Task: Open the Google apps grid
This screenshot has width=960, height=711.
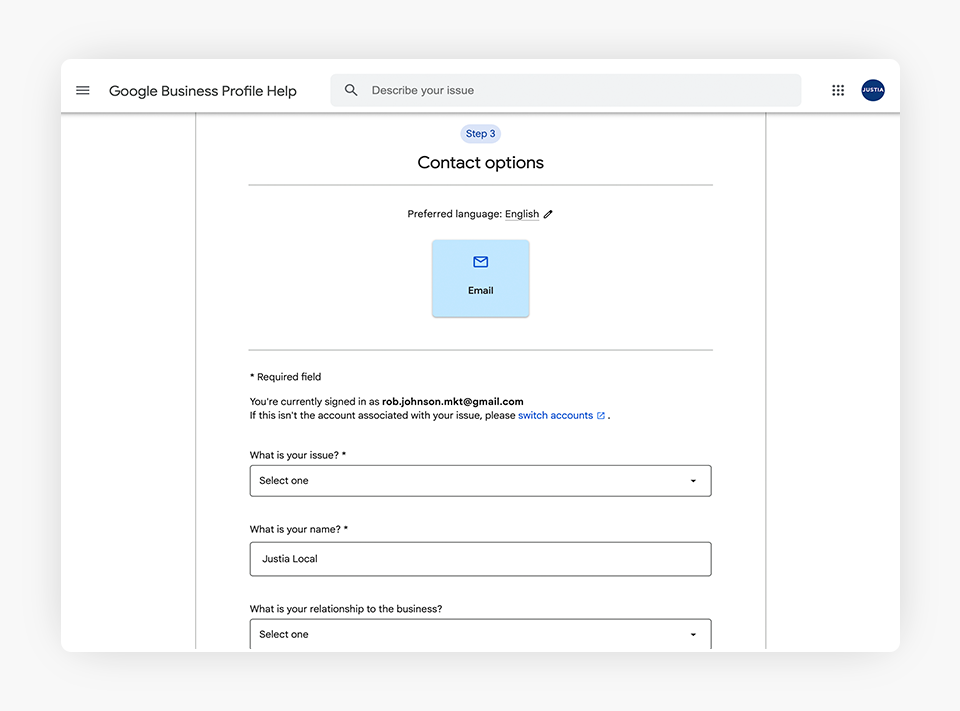Action: pos(838,90)
